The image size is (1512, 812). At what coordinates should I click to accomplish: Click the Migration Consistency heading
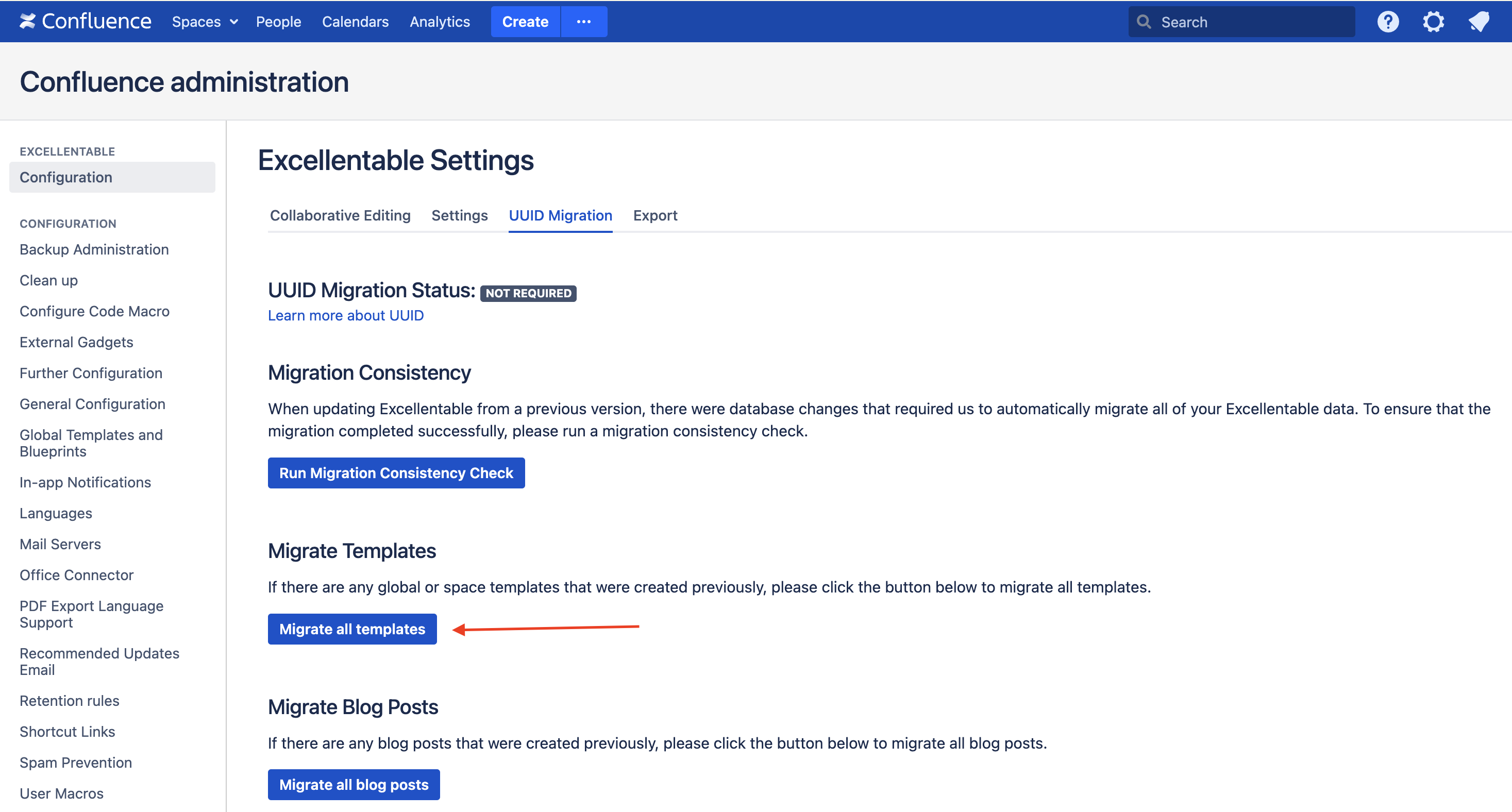click(x=369, y=373)
